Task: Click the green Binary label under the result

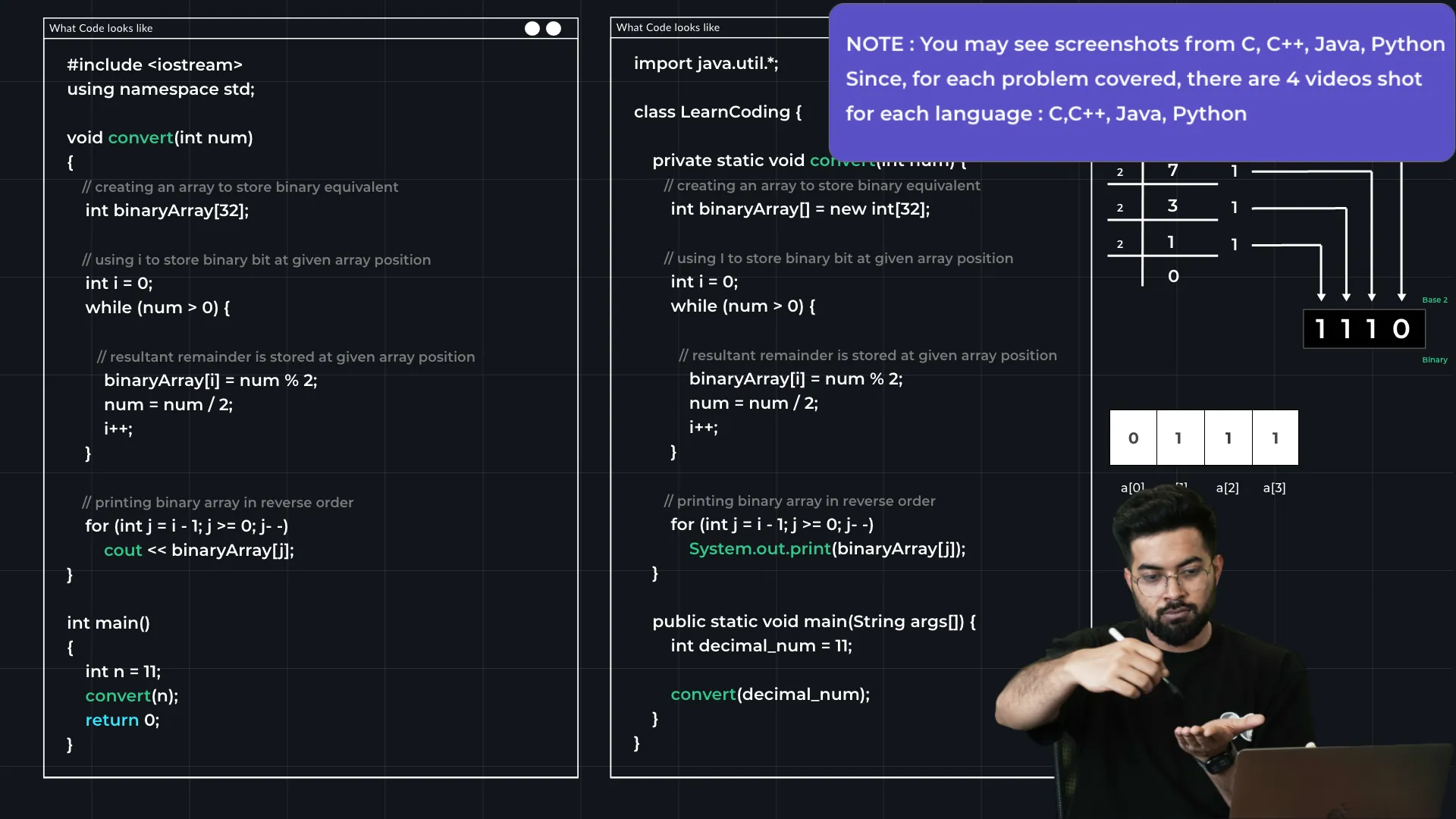Action: click(1434, 360)
